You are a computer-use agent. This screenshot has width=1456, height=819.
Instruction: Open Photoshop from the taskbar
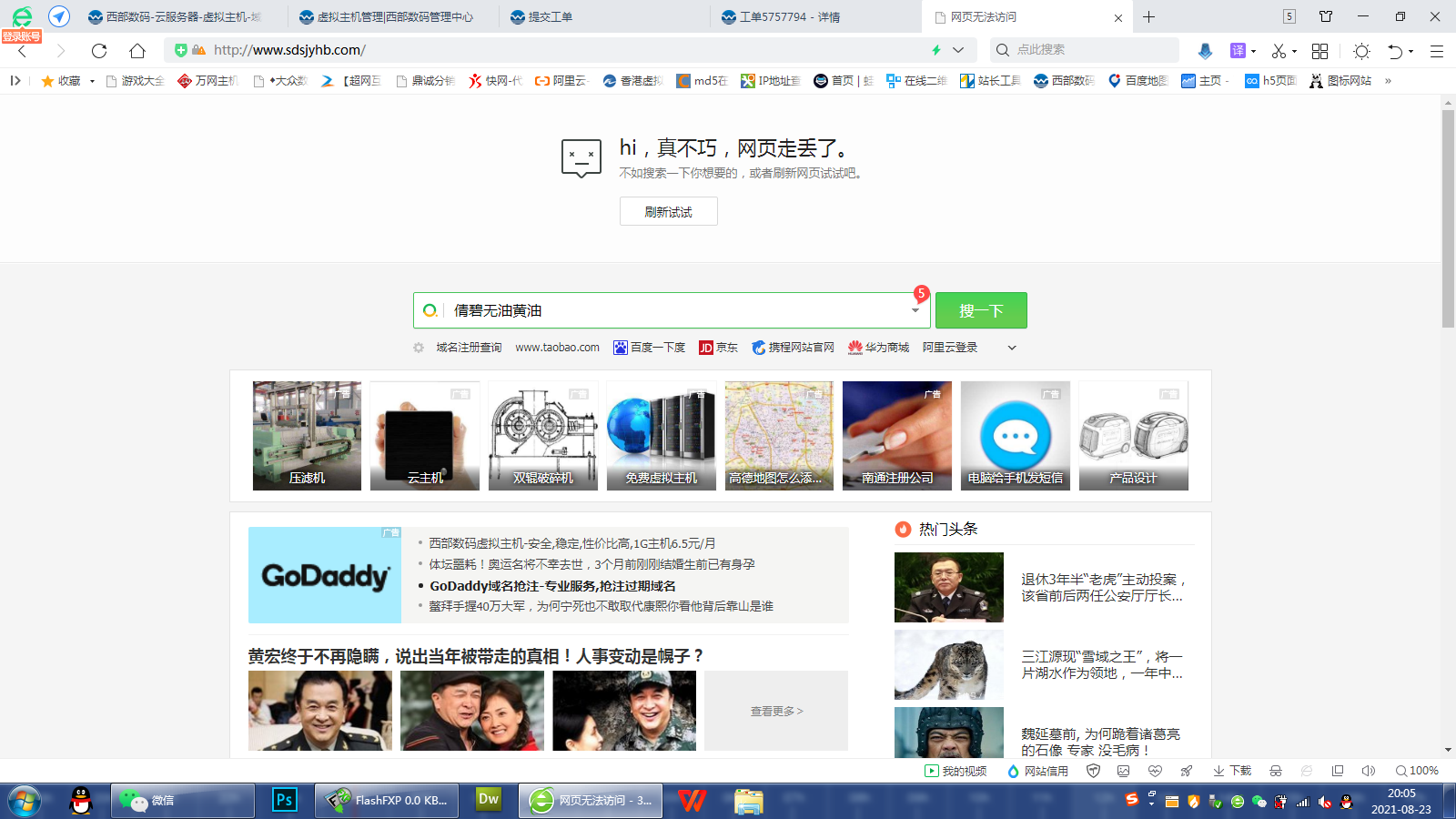pos(284,800)
